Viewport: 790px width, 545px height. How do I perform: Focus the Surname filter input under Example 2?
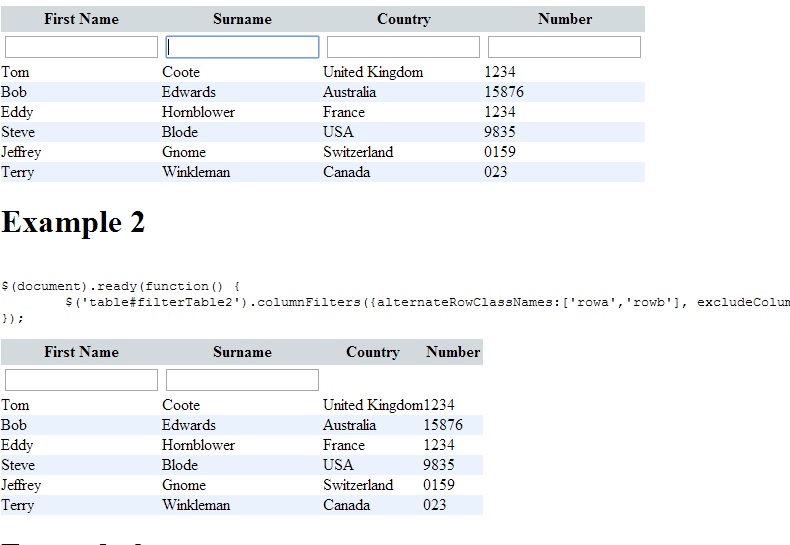(x=242, y=380)
